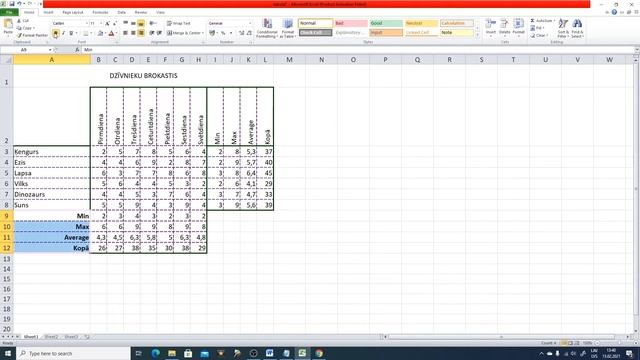This screenshot has height=360, width=640.
Task: Click the Merge & Center button
Action: 184,33
